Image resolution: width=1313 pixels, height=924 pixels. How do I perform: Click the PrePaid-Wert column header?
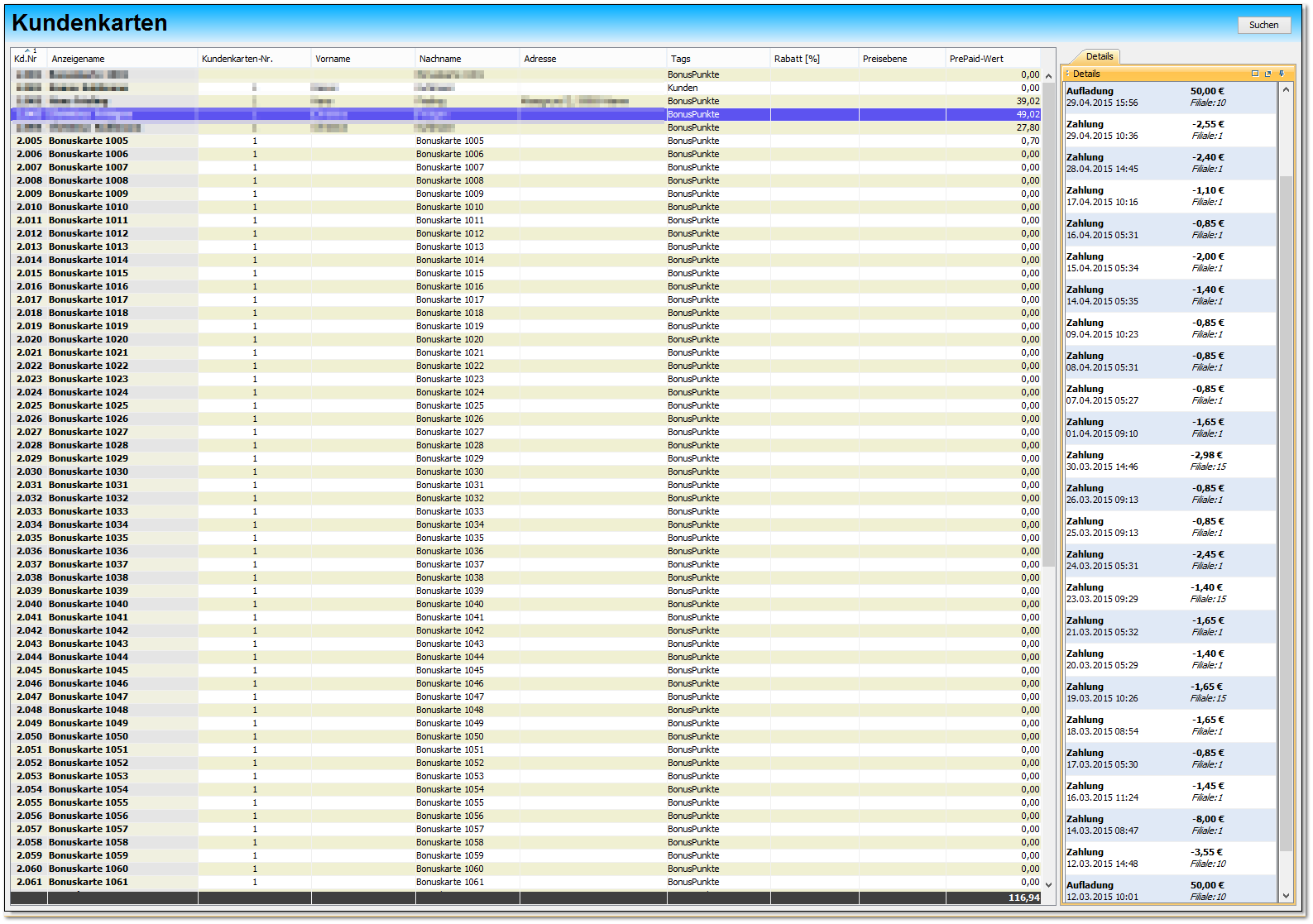point(976,59)
